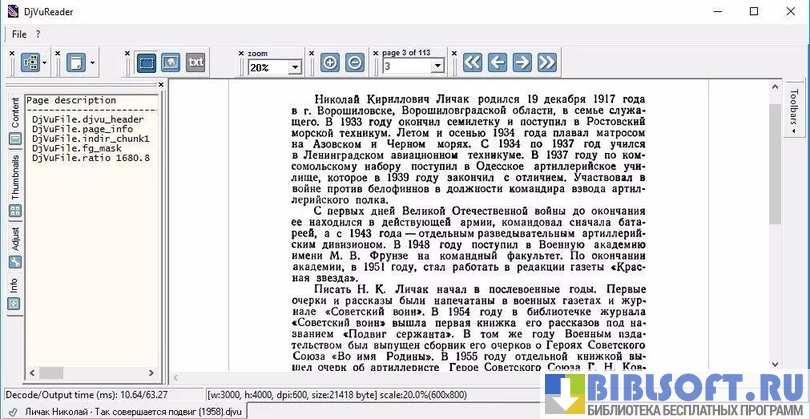Open the File menu
The width and height of the screenshot is (810, 419).
point(19,34)
